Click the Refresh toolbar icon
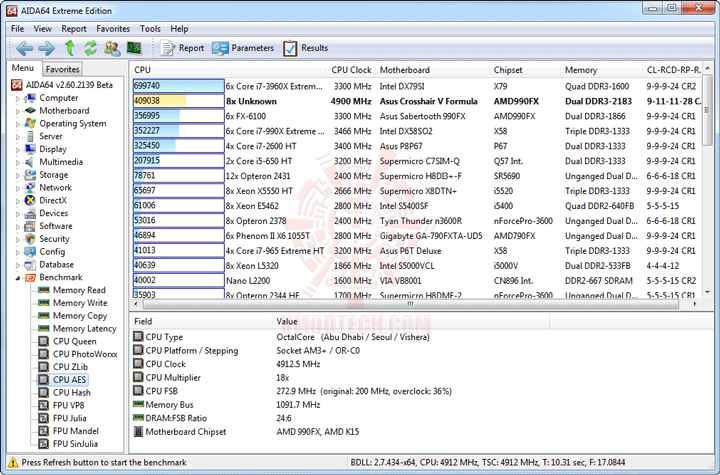The width and height of the screenshot is (720, 475). click(90, 48)
